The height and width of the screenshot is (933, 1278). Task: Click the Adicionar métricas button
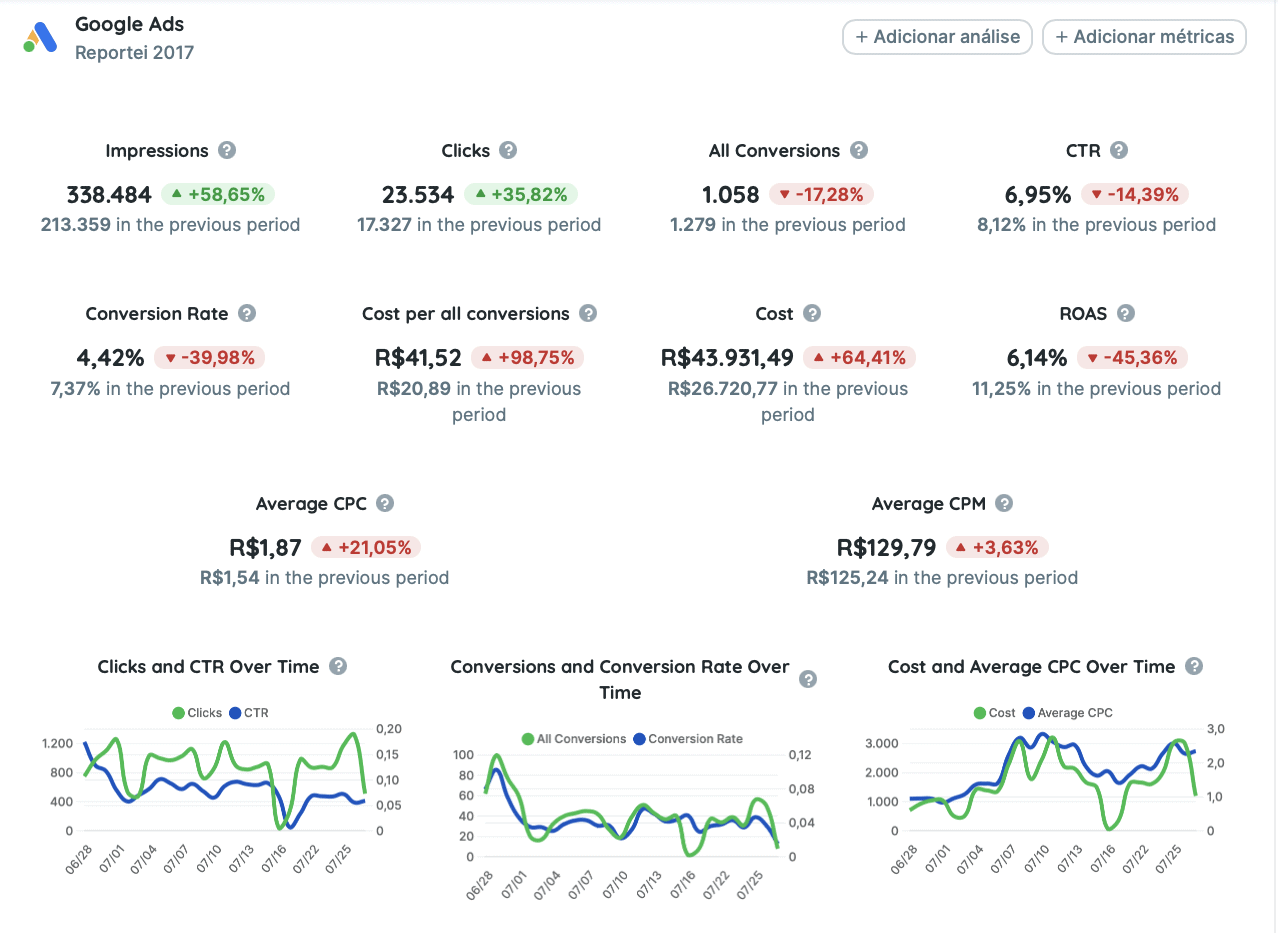[1144, 37]
